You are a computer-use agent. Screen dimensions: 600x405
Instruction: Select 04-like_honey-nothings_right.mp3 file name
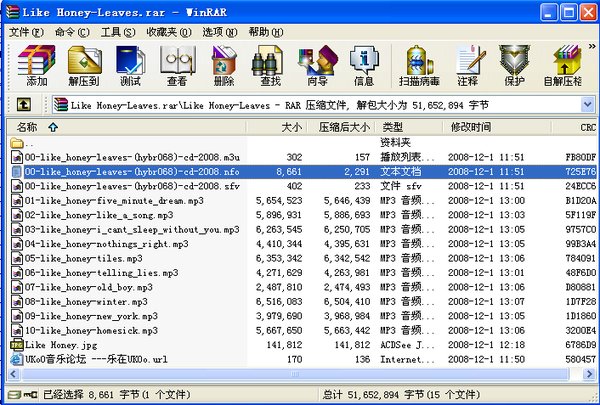pos(106,244)
